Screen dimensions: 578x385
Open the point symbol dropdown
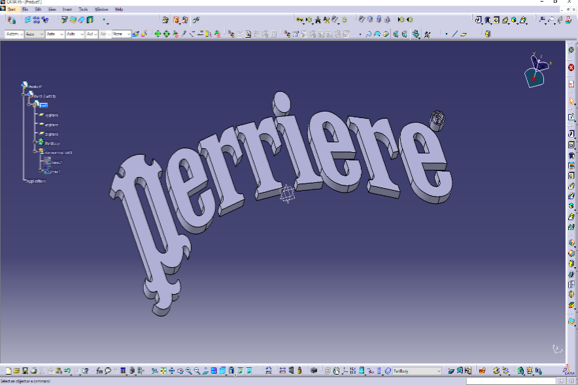pyautogui.click(x=91, y=34)
